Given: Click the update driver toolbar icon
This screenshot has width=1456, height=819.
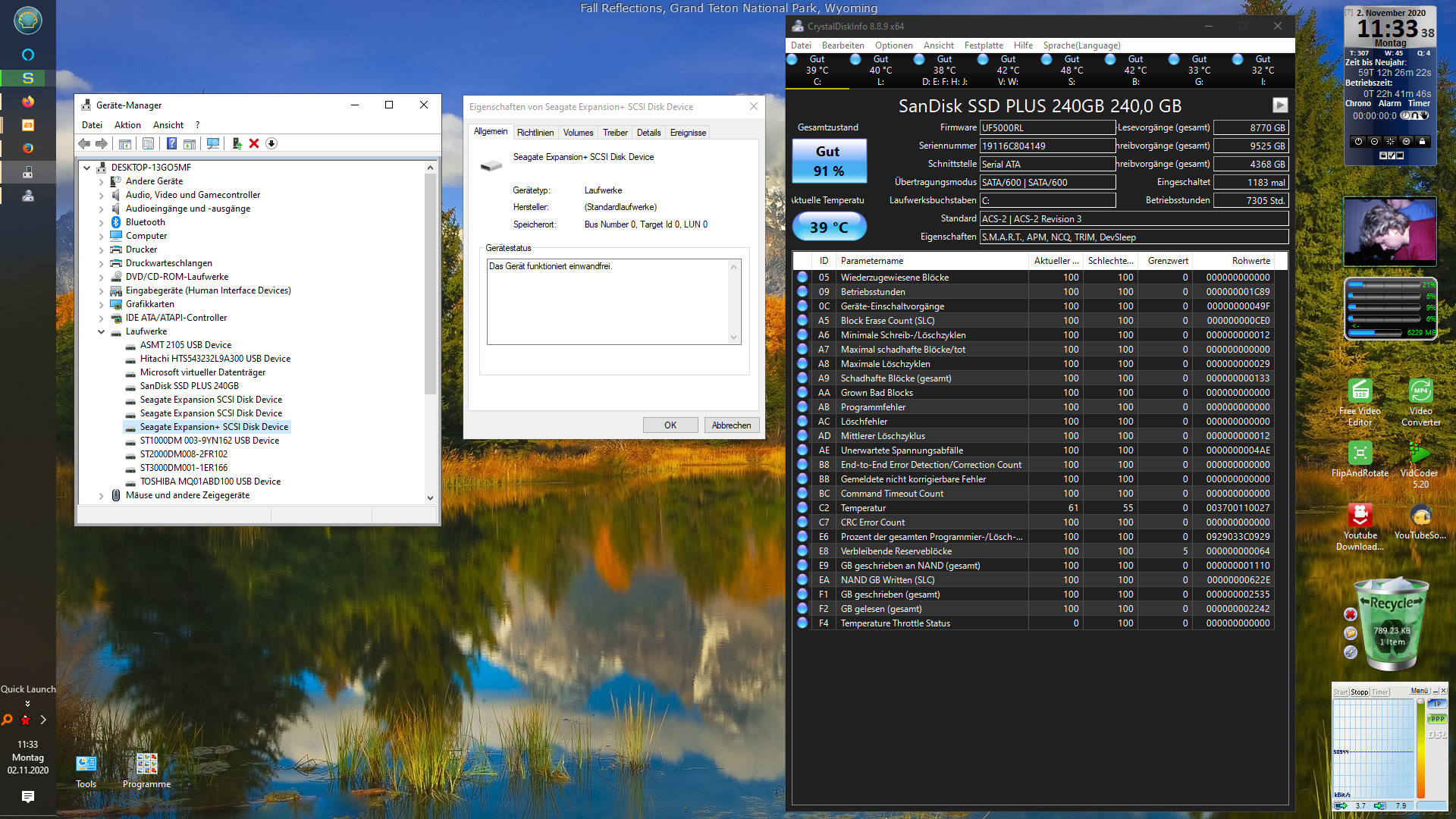Looking at the screenshot, I should pos(237,143).
